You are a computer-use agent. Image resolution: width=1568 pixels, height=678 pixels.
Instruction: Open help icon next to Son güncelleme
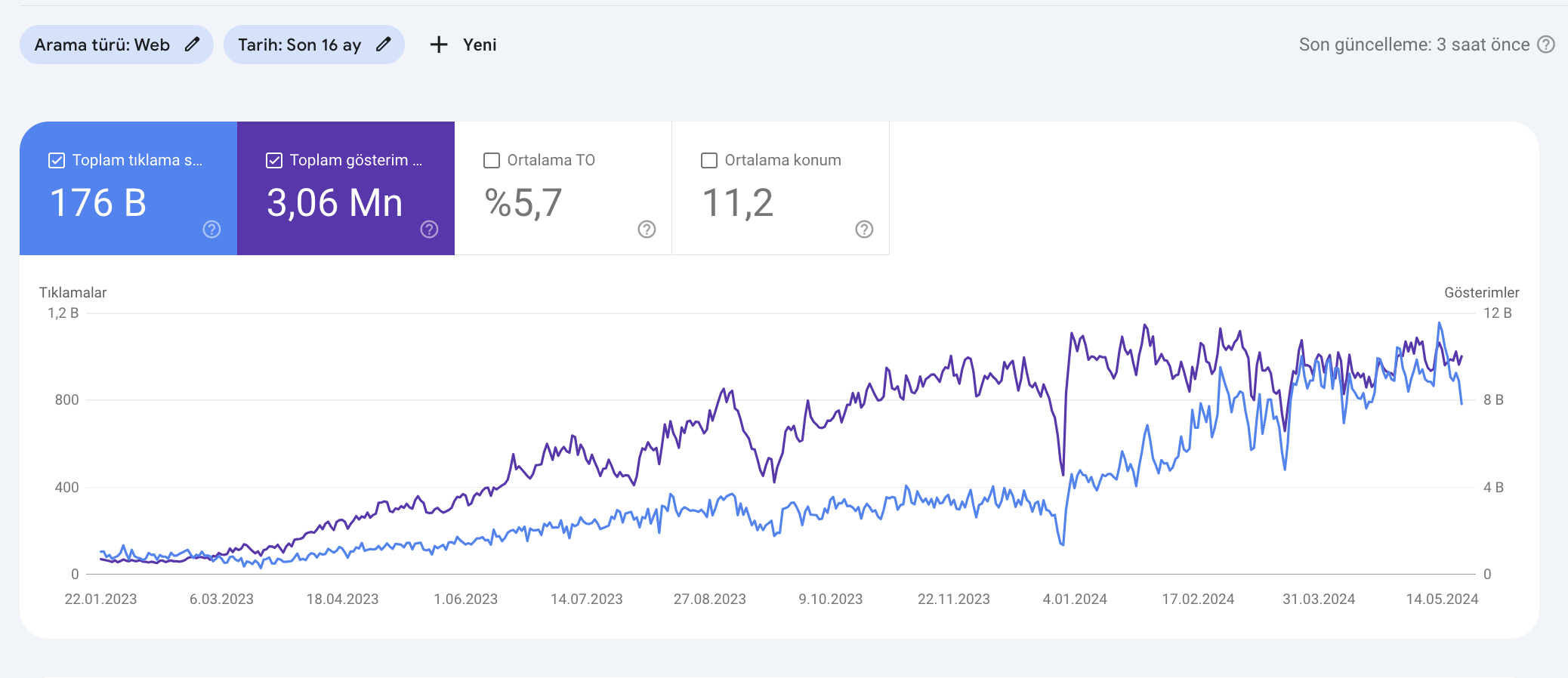point(1546,45)
